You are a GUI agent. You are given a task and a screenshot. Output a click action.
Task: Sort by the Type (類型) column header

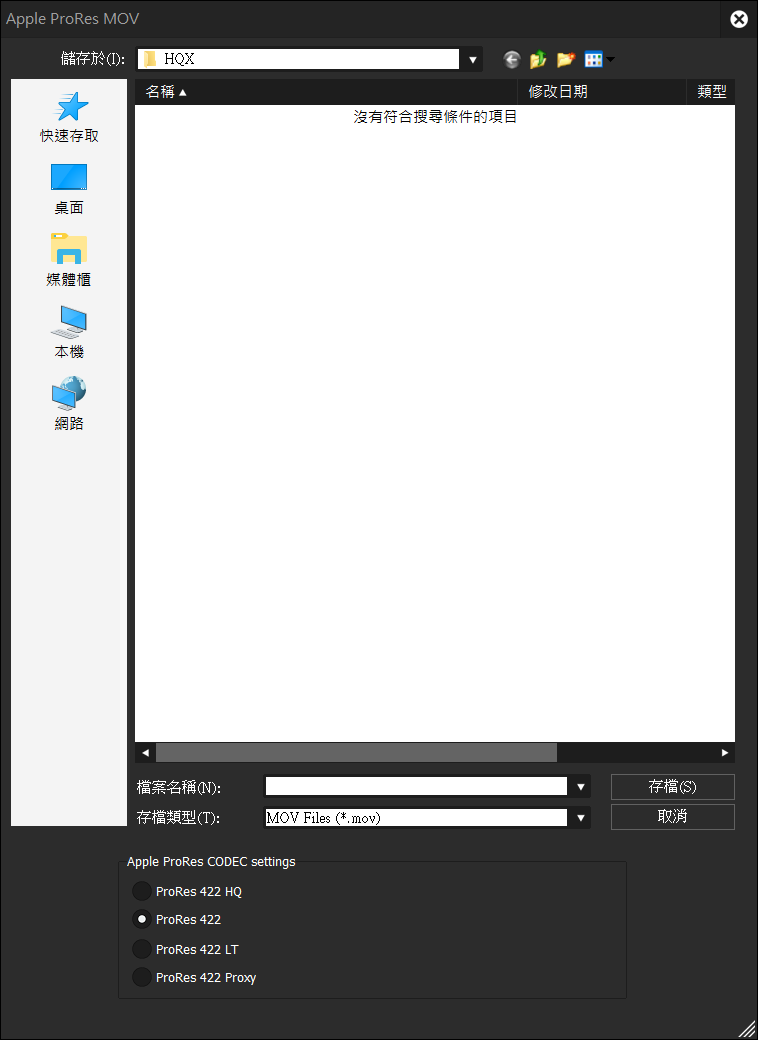(x=711, y=92)
